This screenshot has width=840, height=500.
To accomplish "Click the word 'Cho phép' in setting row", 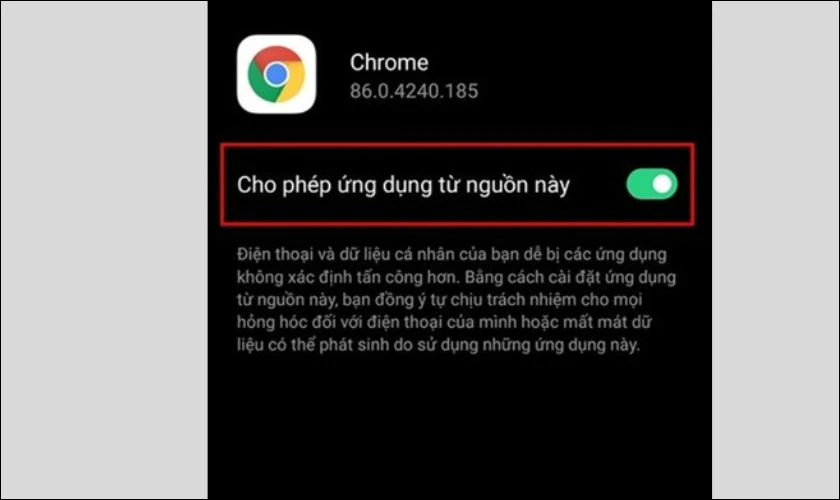I will tap(283, 185).
